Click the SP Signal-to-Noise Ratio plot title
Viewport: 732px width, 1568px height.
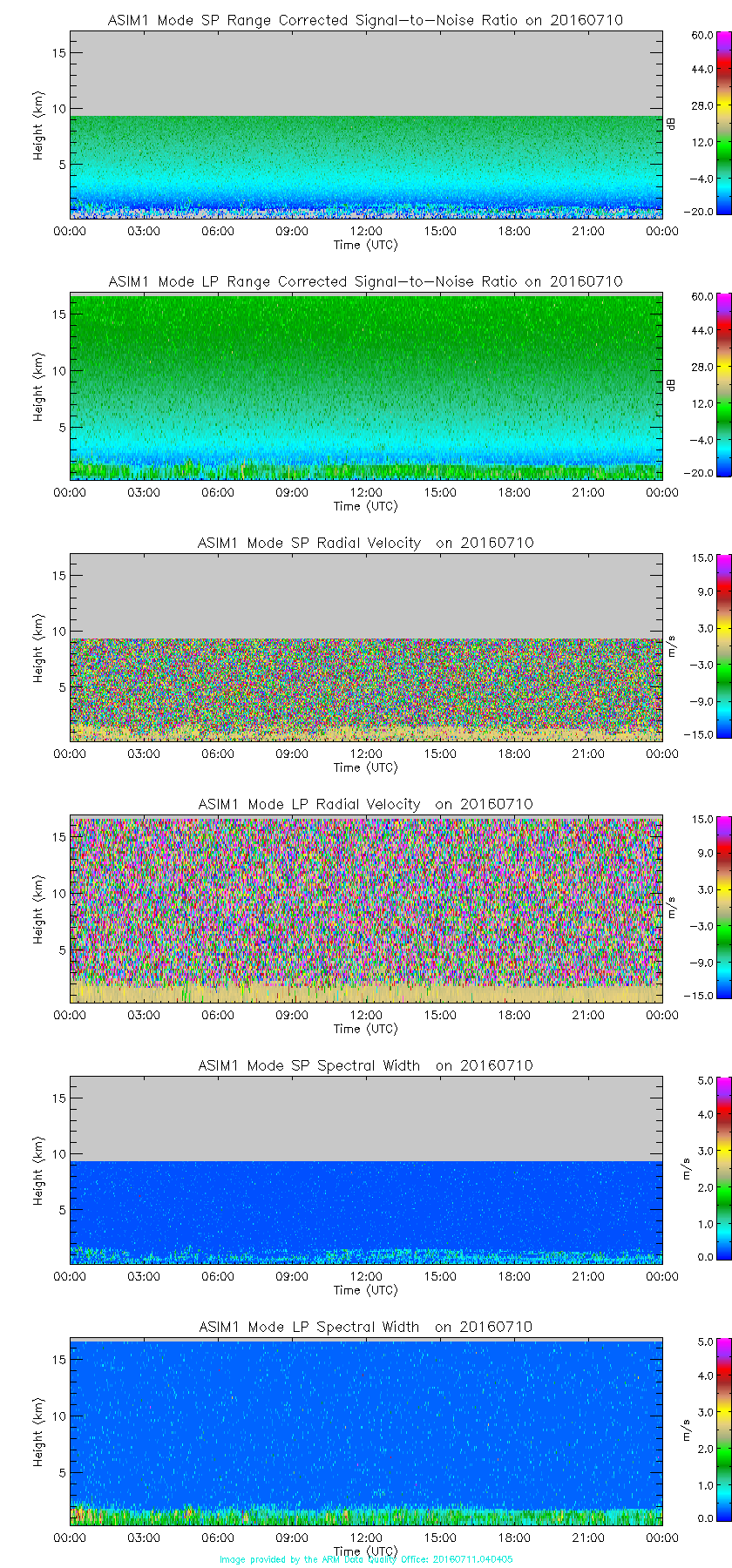(x=365, y=20)
